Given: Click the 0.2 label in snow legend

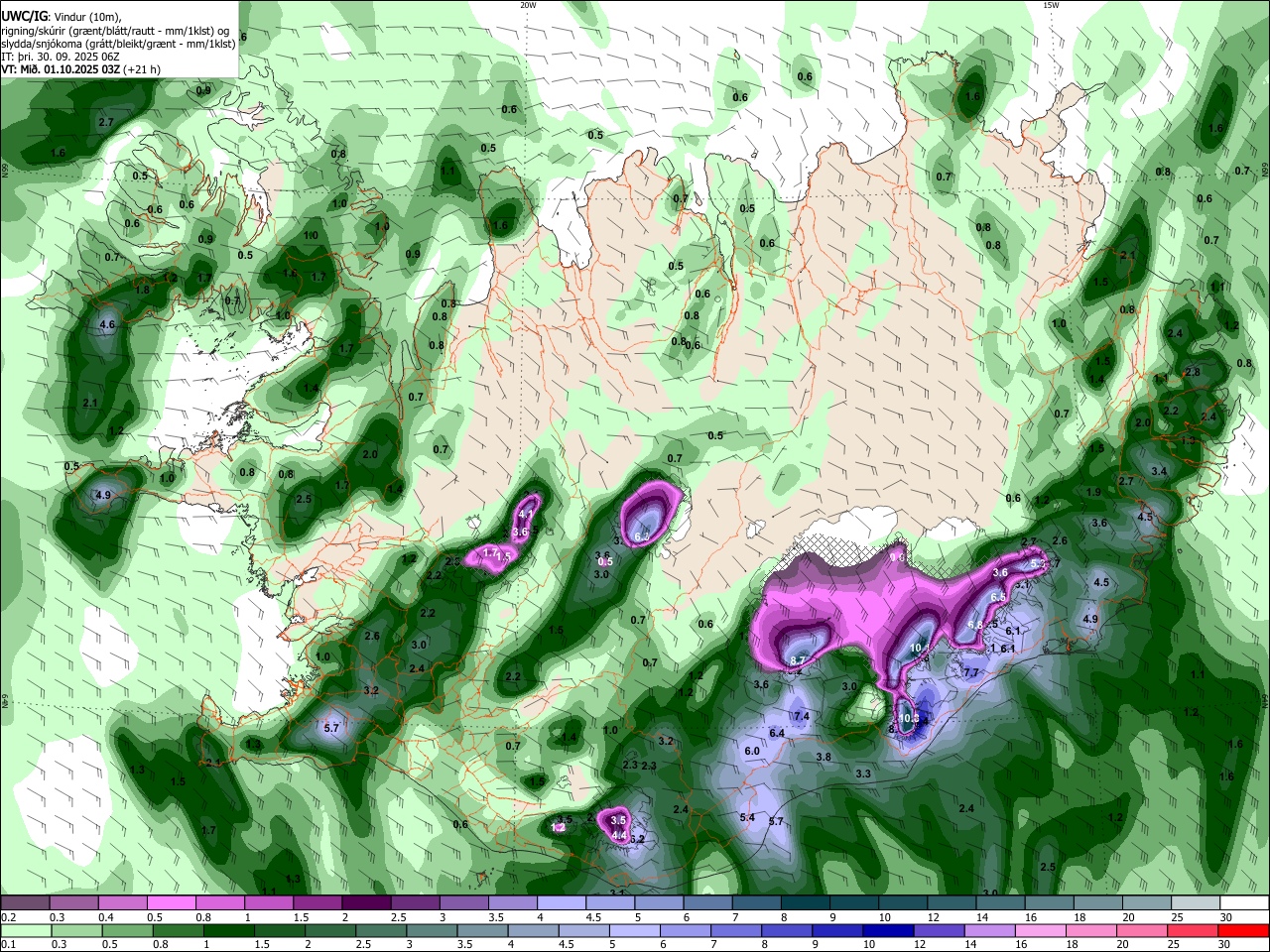Looking at the screenshot, I should pos(8,917).
